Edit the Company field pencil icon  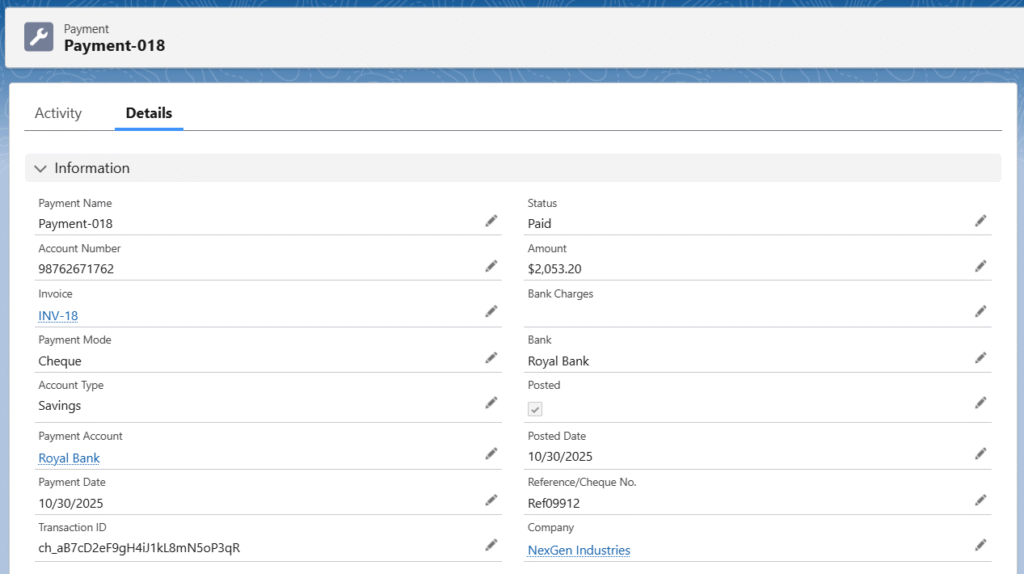coord(981,545)
